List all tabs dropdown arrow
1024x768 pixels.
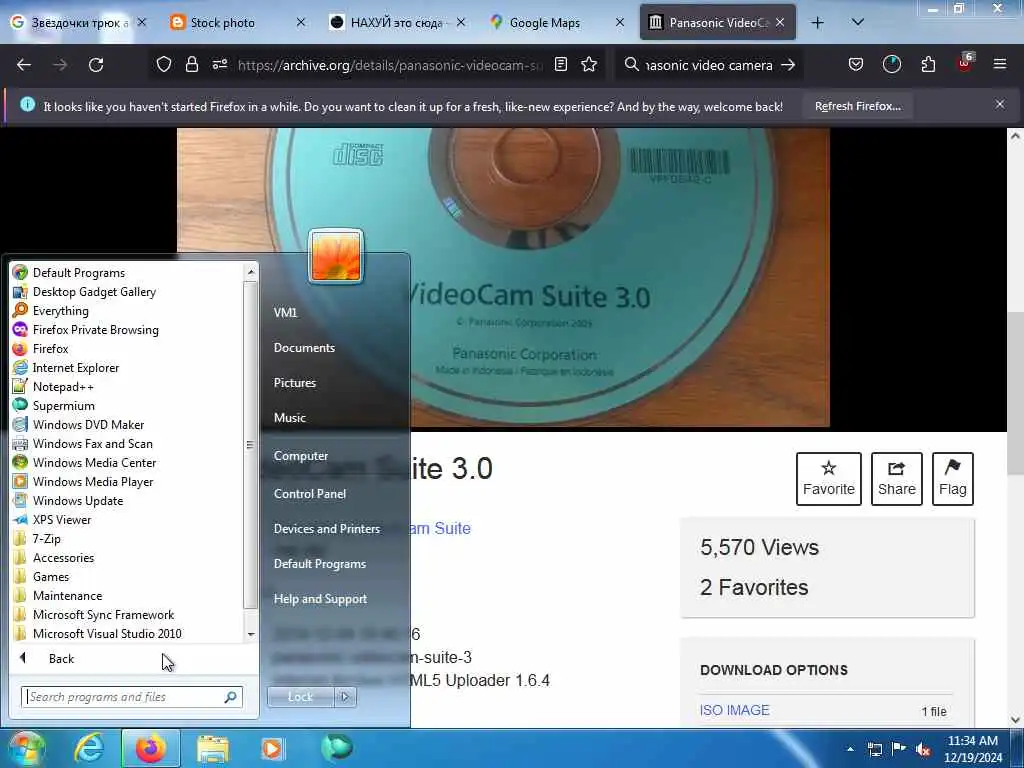pos(858,23)
